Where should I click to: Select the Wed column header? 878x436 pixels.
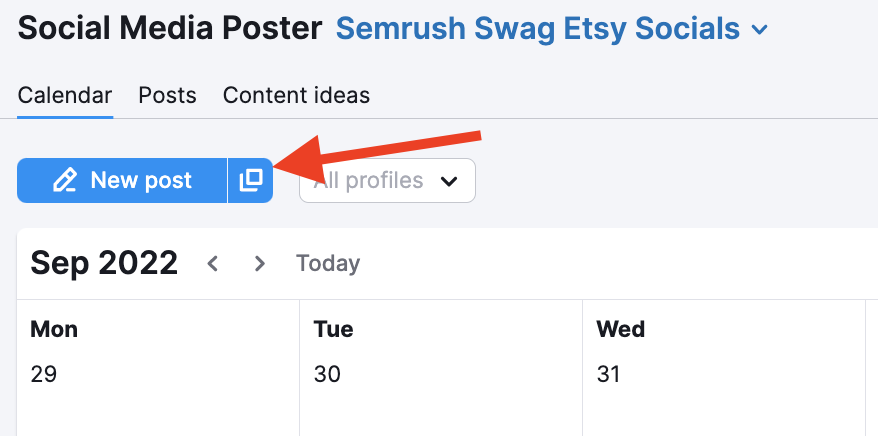pyautogui.click(x=618, y=329)
